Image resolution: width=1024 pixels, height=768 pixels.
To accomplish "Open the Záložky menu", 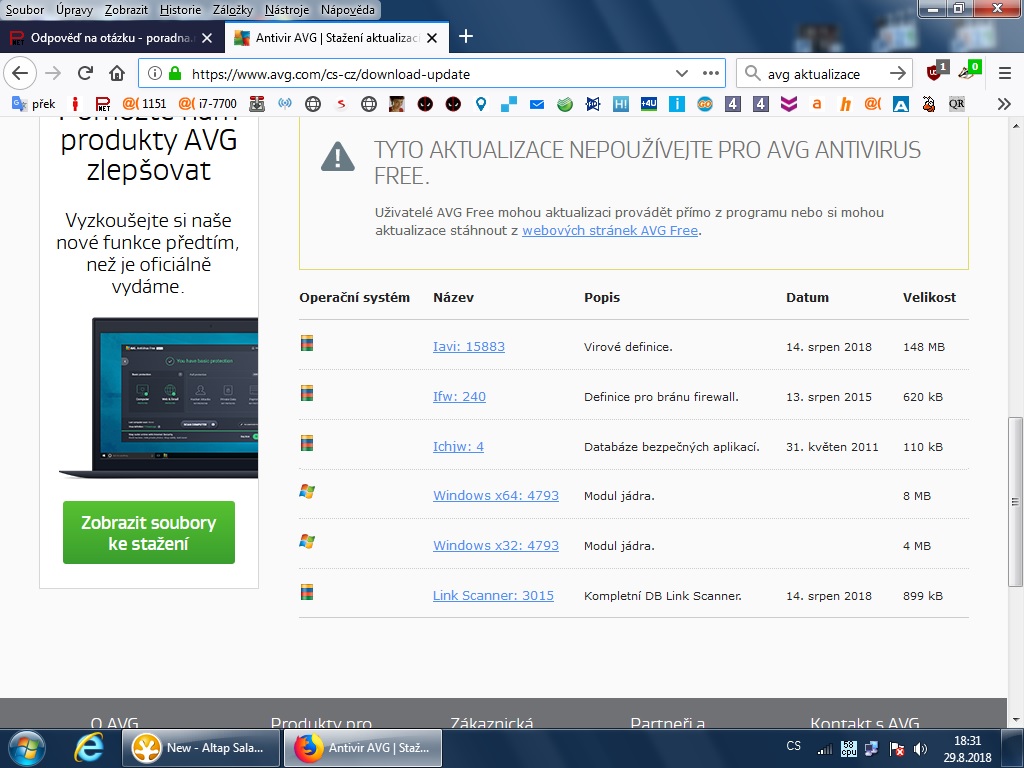I will coord(232,10).
